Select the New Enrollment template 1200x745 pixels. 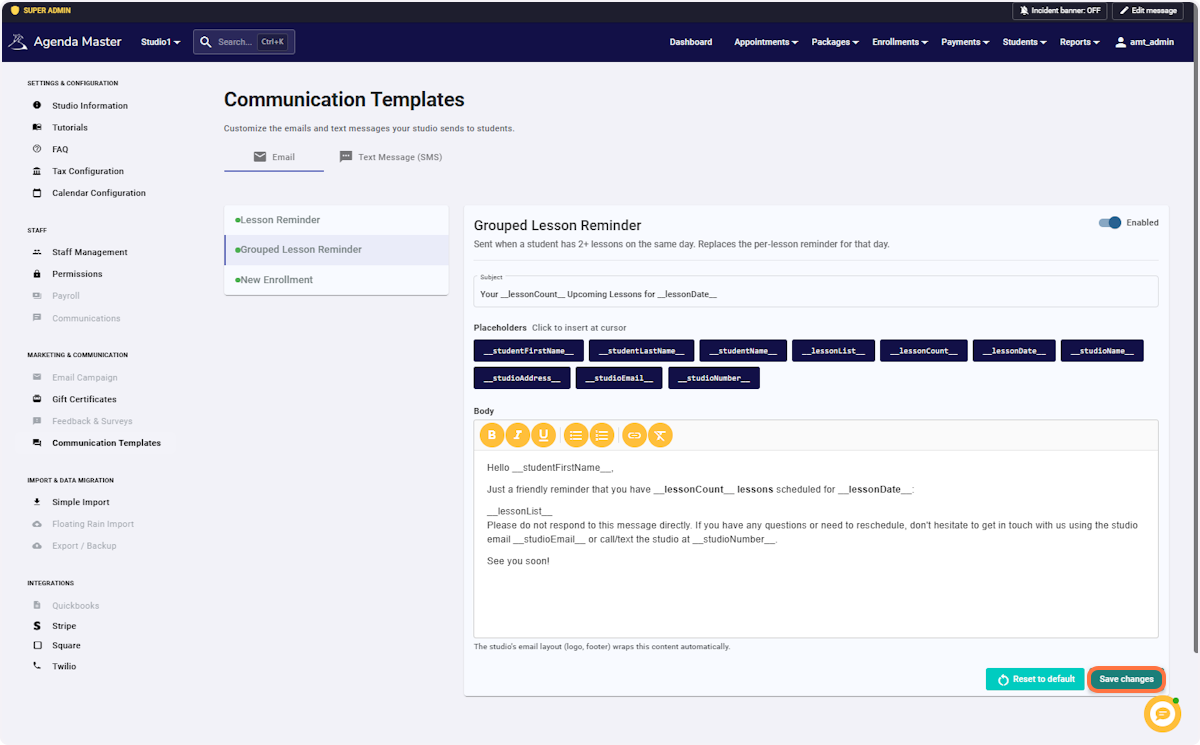[336, 280]
